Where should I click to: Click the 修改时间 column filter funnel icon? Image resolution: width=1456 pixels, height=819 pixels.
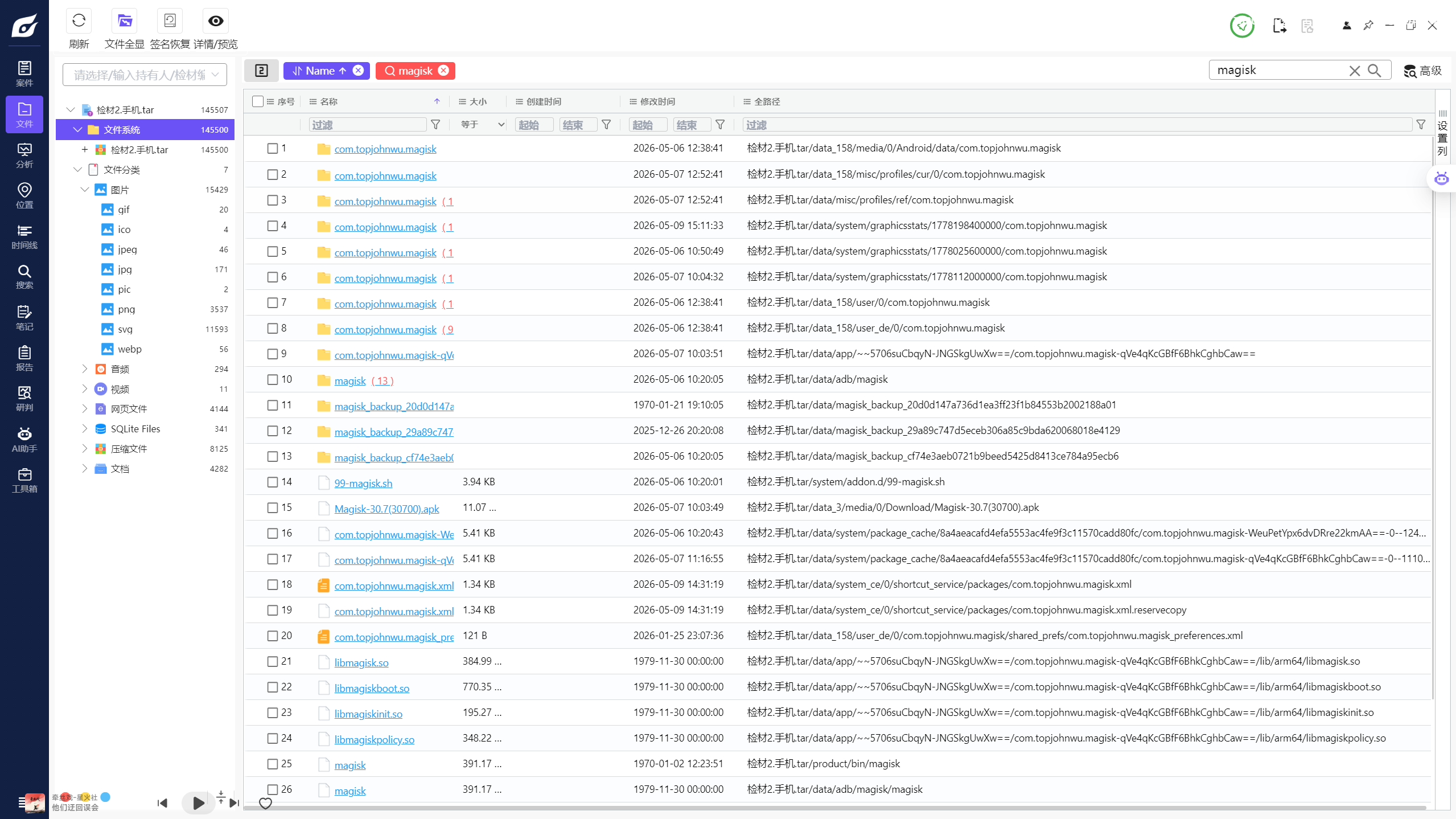click(x=720, y=124)
